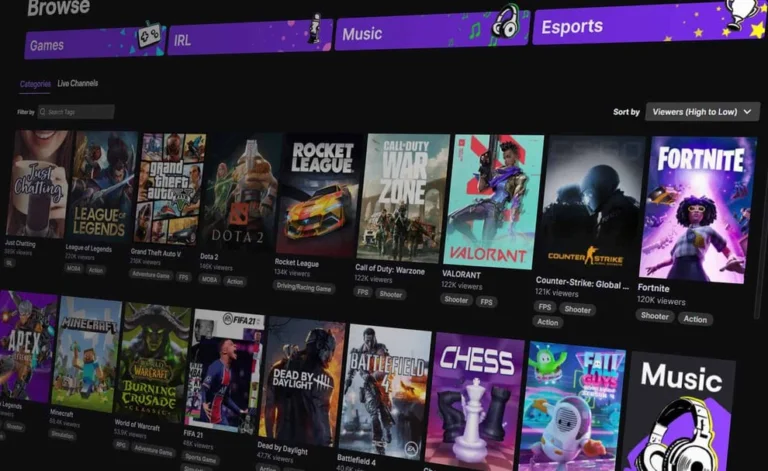Image resolution: width=768 pixels, height=471 pixels.
Task: Click the Just Chatting title link
Action: [x=20, y=243]
